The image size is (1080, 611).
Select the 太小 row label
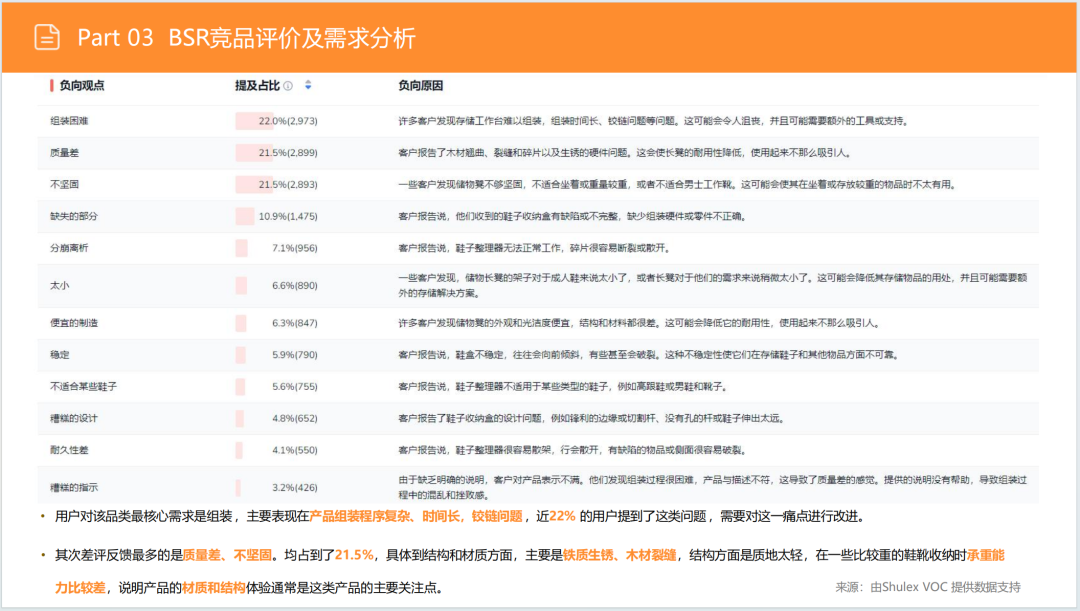59,285
